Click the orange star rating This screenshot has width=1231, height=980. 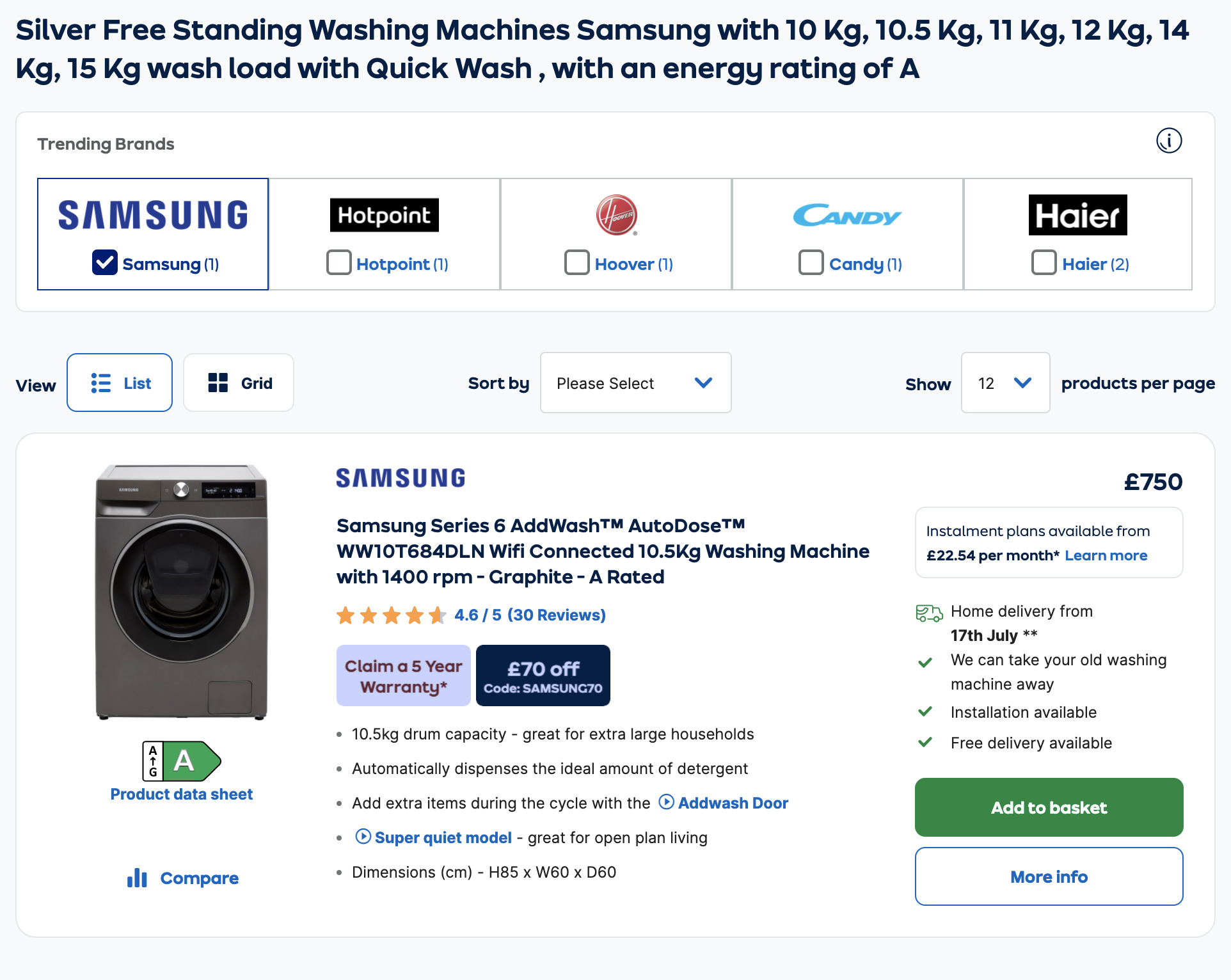click(392, 615)
